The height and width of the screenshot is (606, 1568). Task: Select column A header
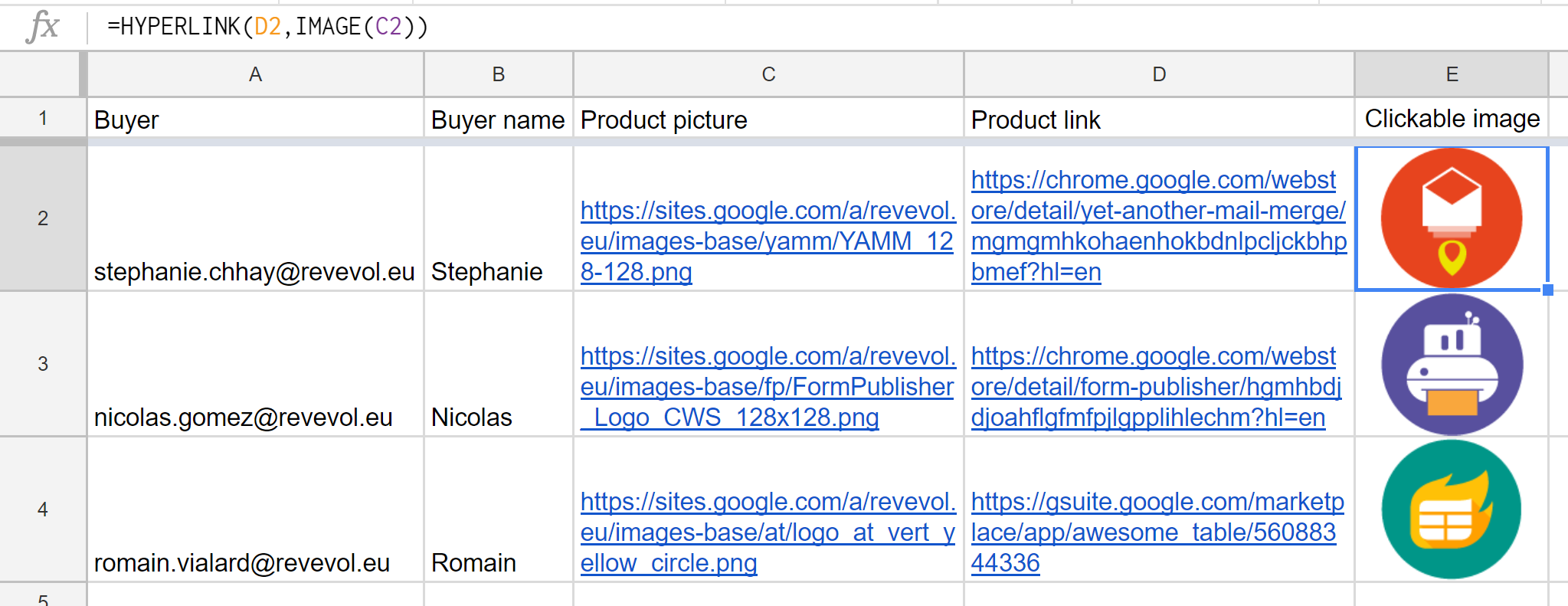tap(255, 74)
